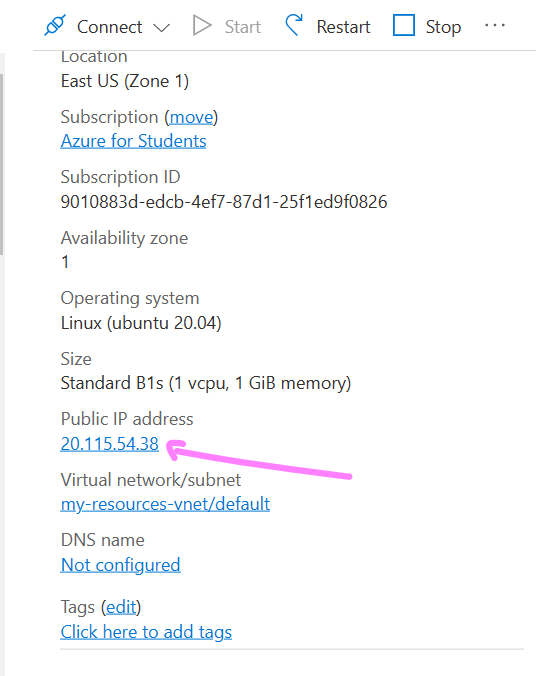The height and width of the screenshot is (676, 536).
Task: Click the Start toolbar label
Action: 243,27
